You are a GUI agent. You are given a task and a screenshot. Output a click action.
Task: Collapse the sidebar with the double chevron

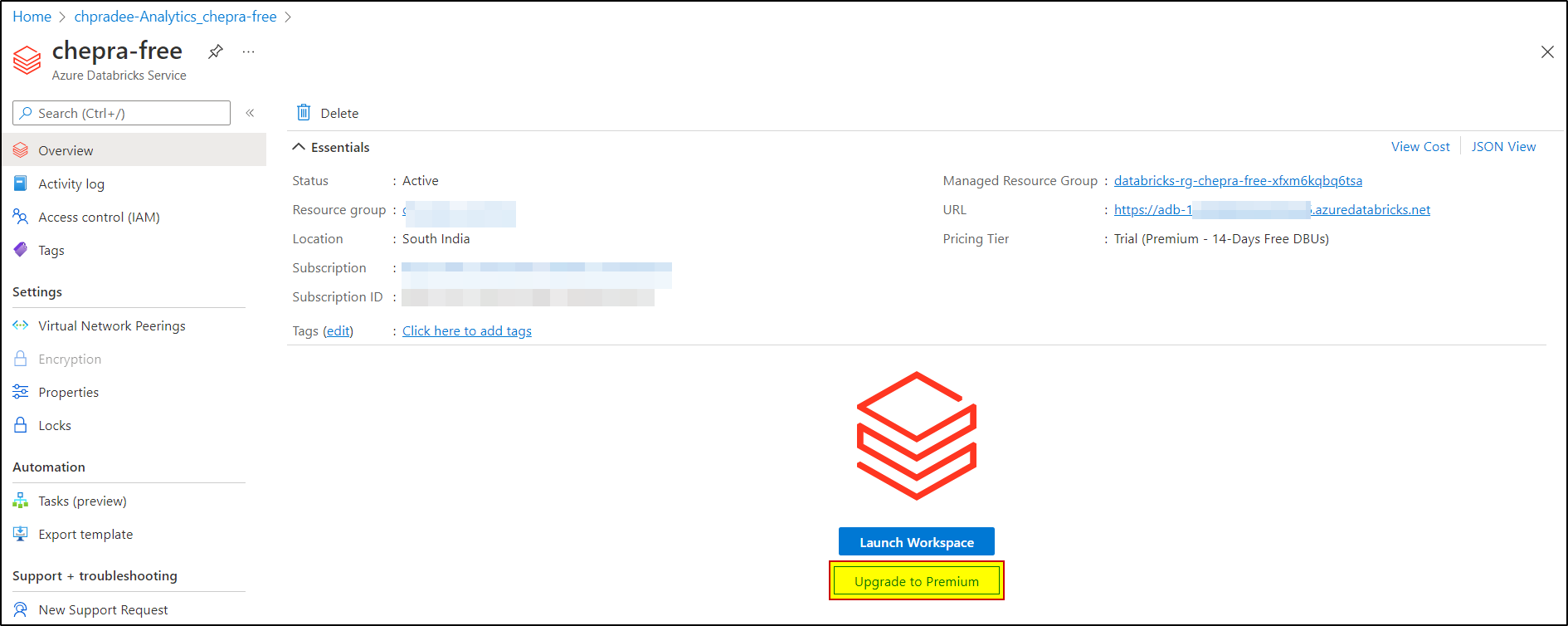click(250, 113)
